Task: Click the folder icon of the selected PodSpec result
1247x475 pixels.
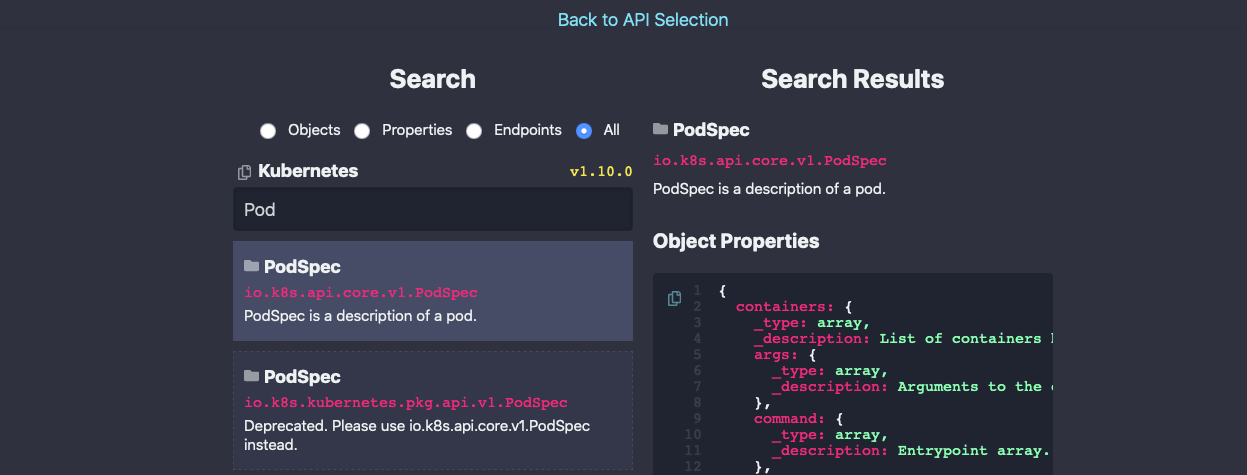Action: point(252,266)
